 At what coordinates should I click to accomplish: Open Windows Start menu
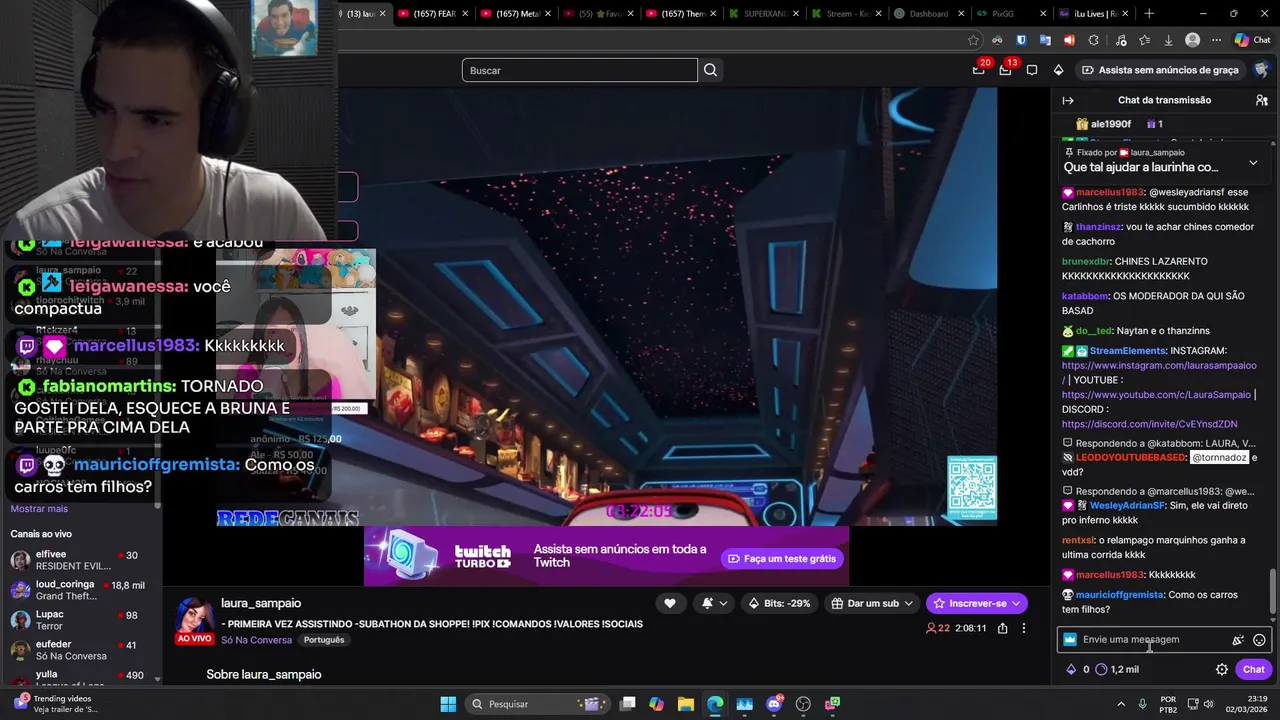(x=448, y=704)
